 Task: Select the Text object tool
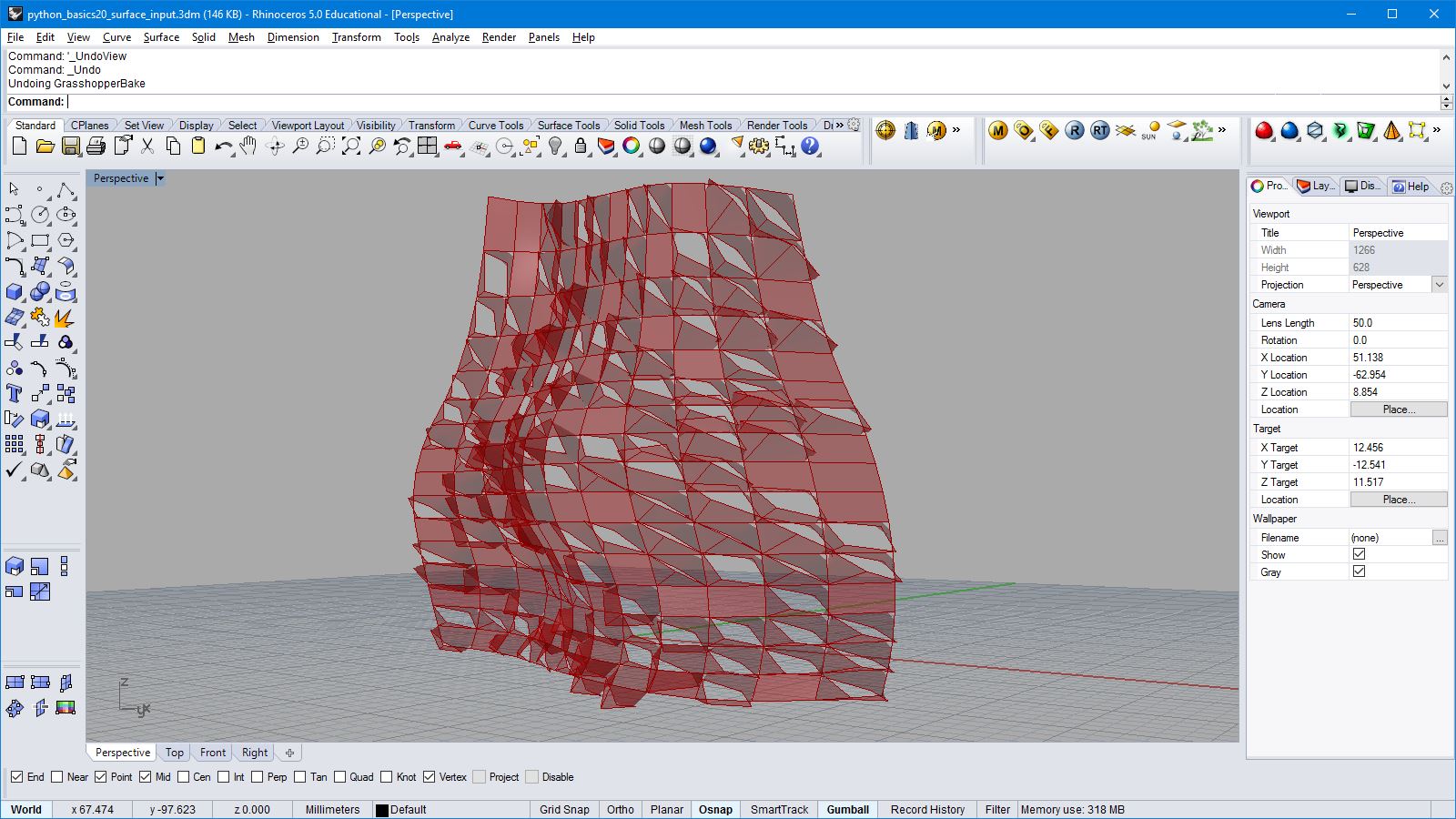pos(15,393)
